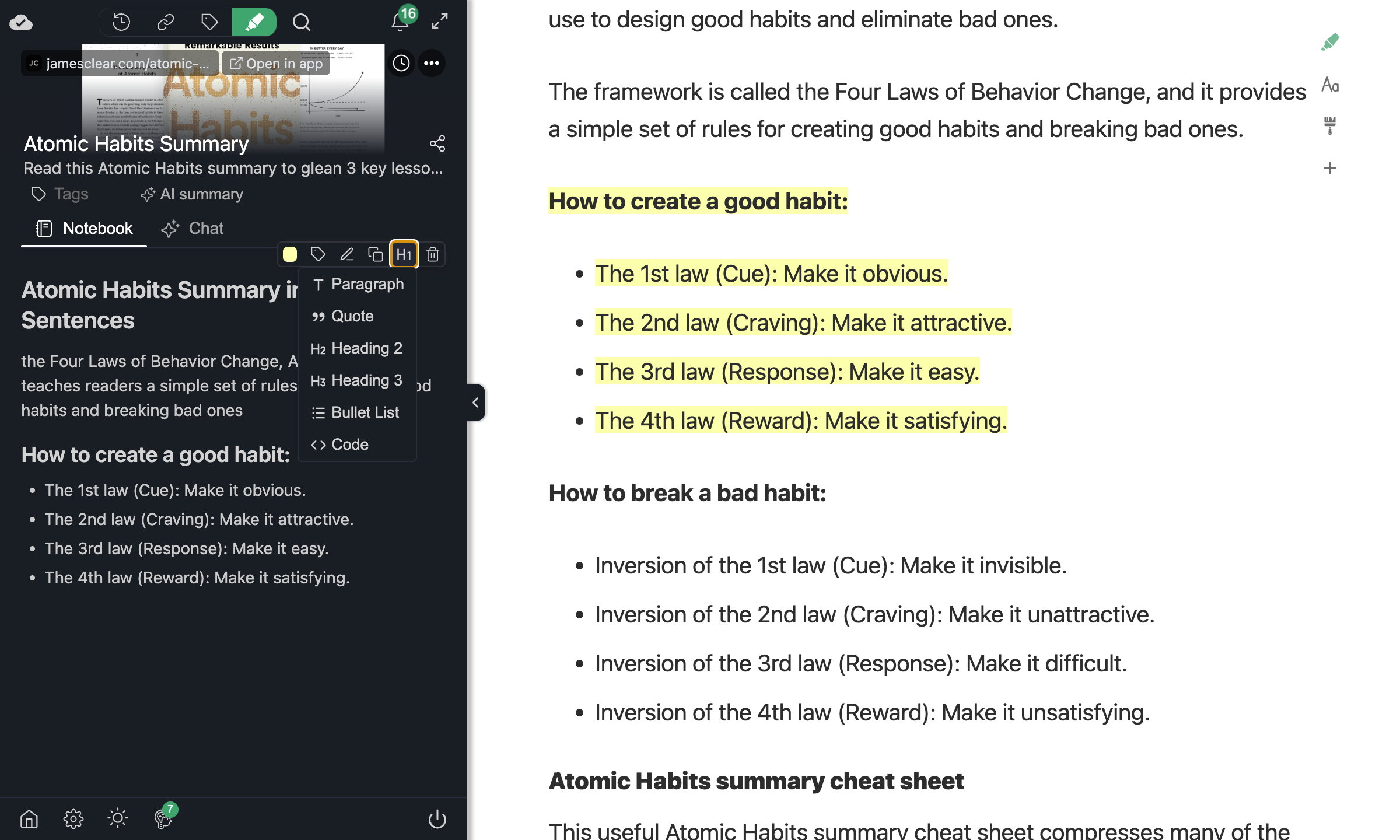Click the link icon in top toolbar

click(x=165, y=22)
